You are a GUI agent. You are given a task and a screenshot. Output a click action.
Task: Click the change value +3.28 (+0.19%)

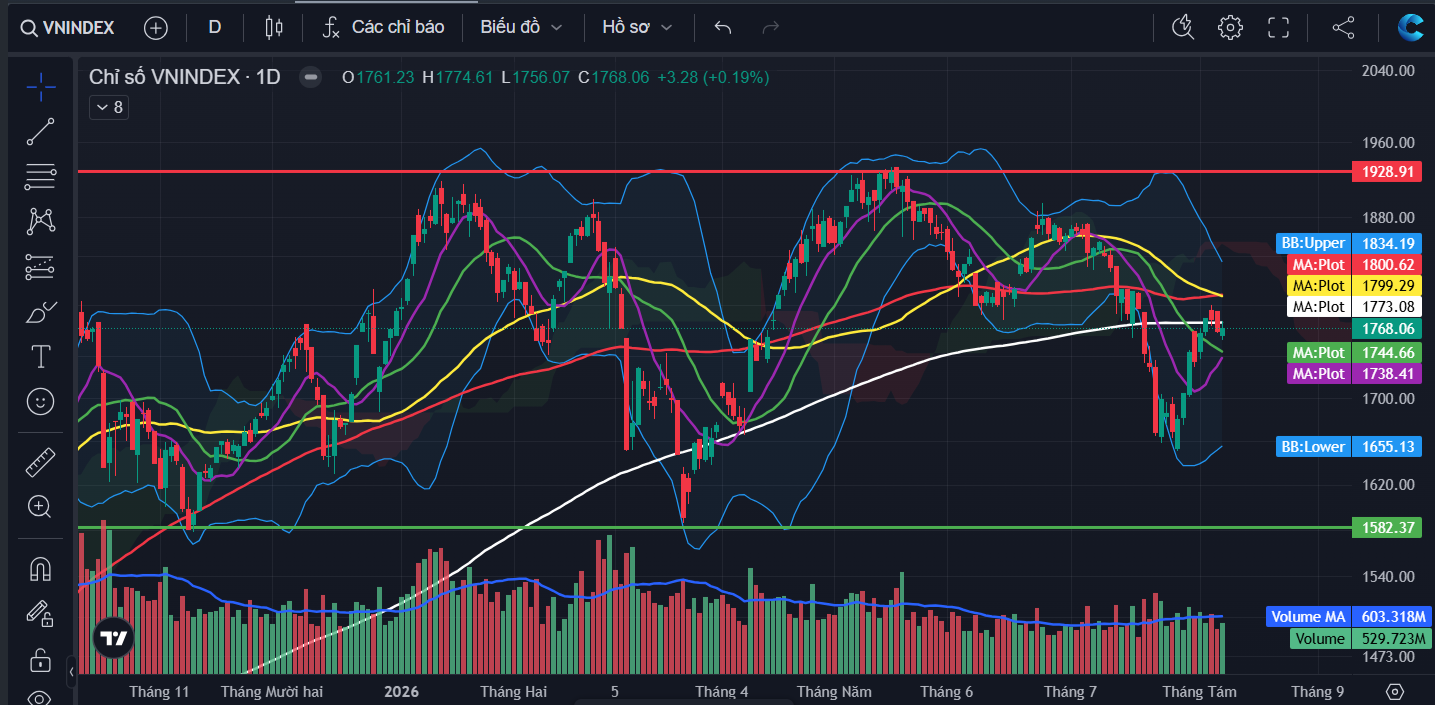pos(713,77)
